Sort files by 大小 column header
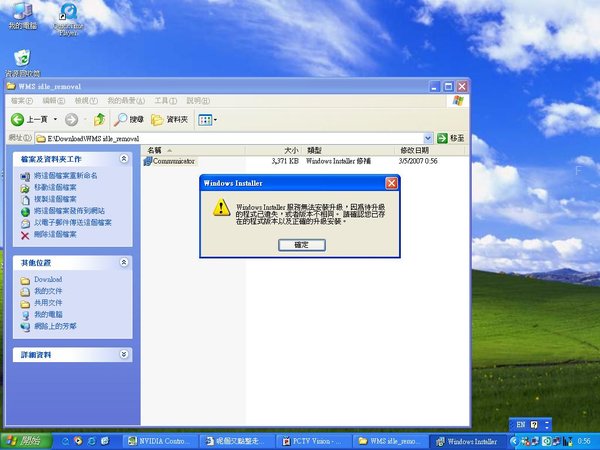The width and height of the screenshot is (600, 450). [273, 150]
